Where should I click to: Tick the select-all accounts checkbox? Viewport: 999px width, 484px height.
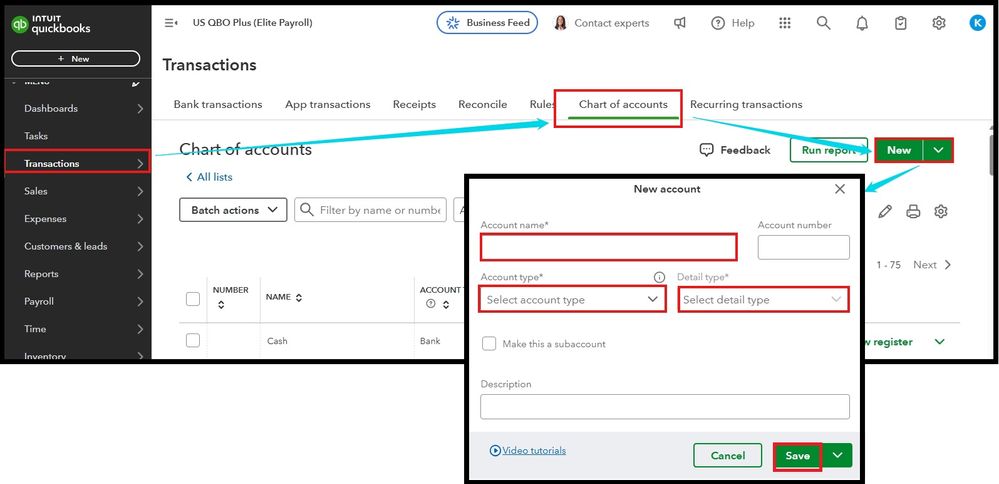(x=193, y=299)
